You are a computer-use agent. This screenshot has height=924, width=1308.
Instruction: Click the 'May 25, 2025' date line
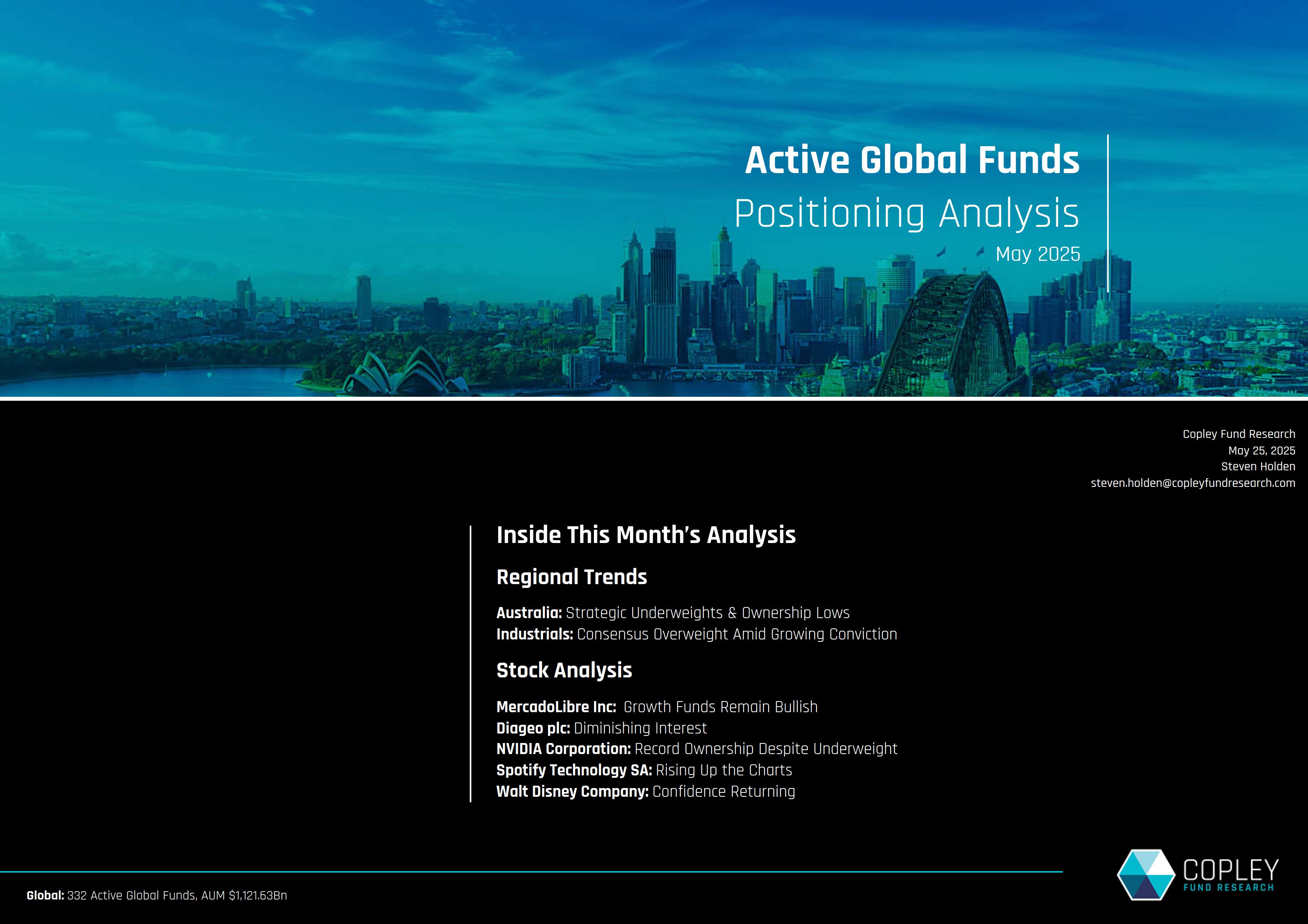pyautogui.click(x=1262, y=450)
